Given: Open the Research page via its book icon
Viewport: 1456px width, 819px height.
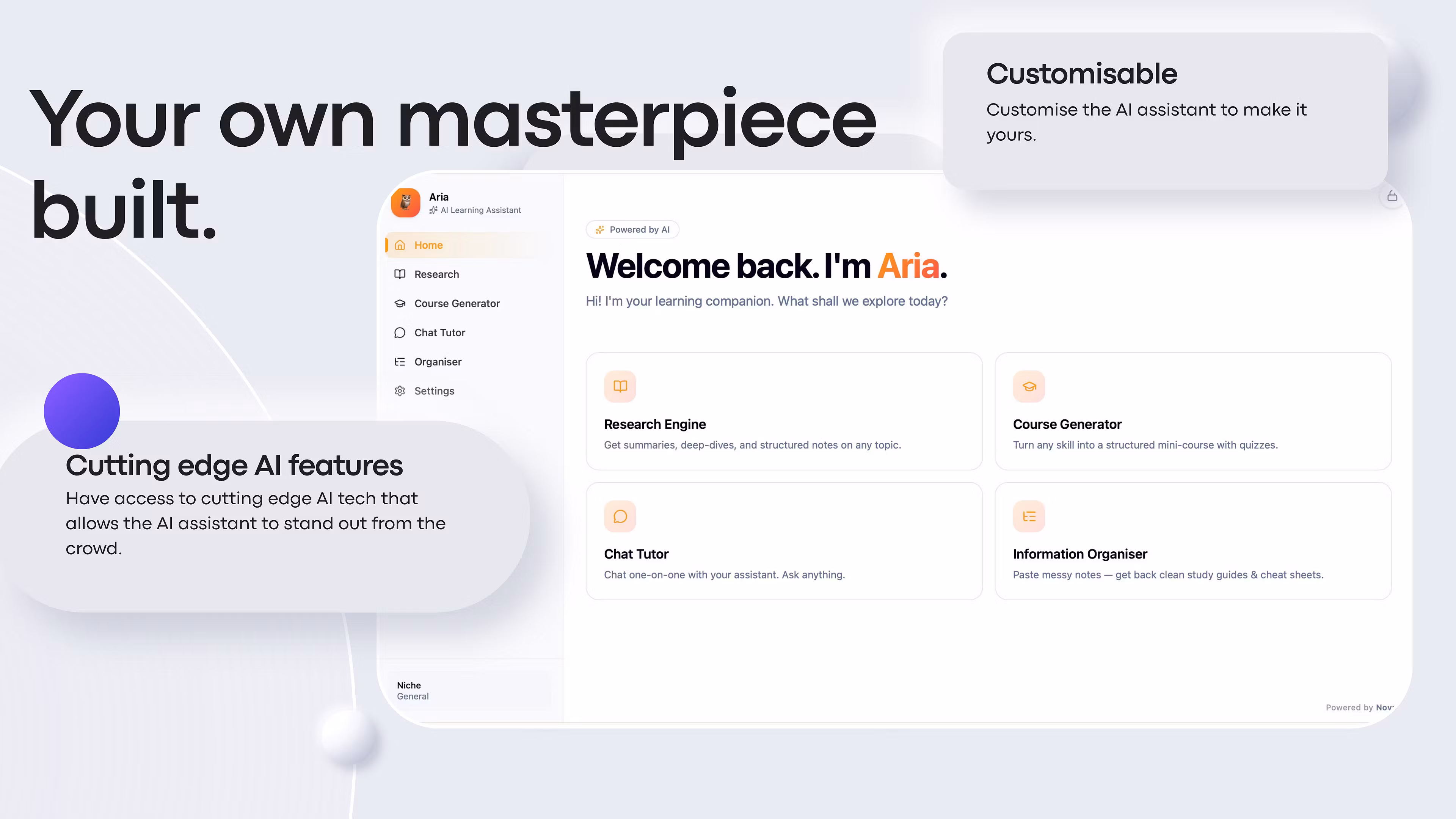Looking at the screenshot, I should [400, 274].
